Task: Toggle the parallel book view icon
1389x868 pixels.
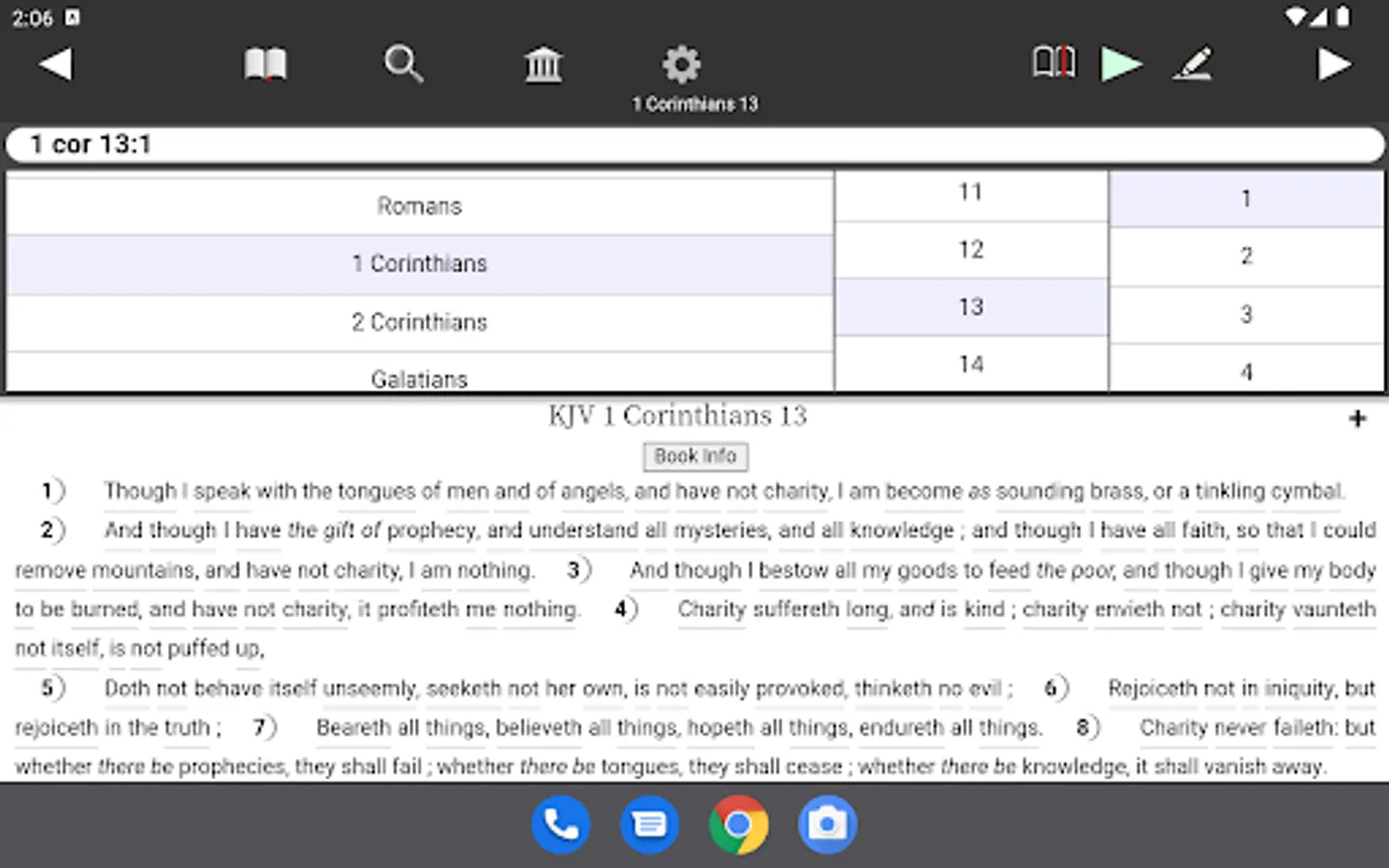Action: 1053,63
